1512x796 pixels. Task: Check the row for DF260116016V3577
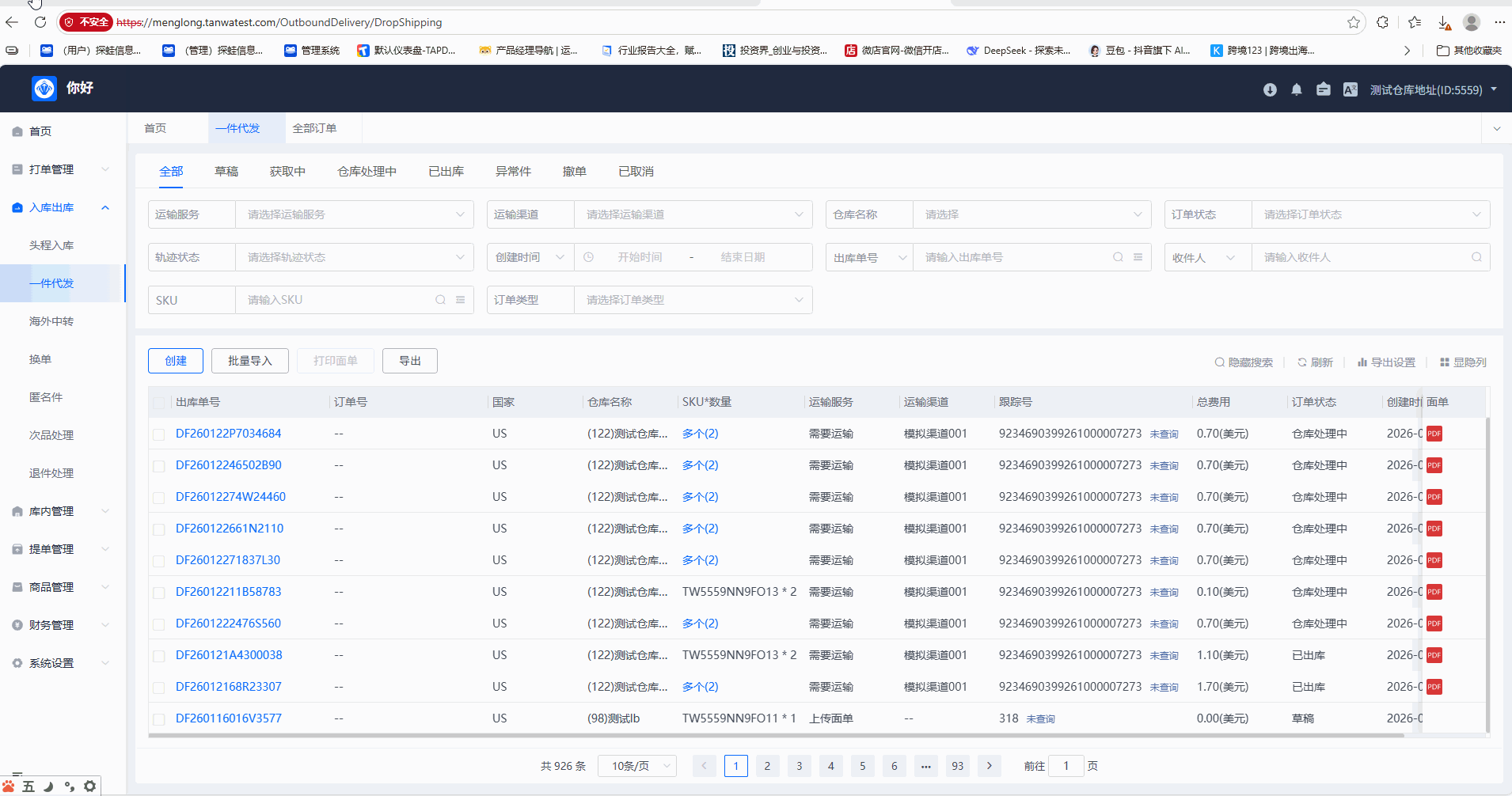[x=159, y=719]
